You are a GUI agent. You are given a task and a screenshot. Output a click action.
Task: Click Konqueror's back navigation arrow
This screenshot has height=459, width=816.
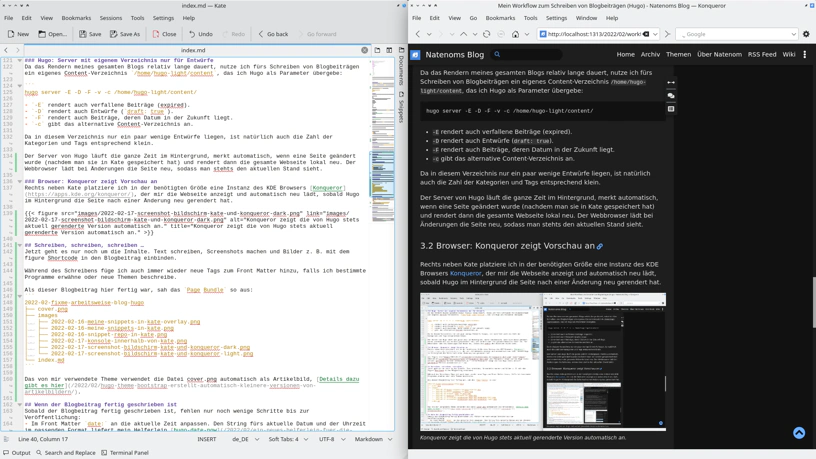click(x=417, y=34)
